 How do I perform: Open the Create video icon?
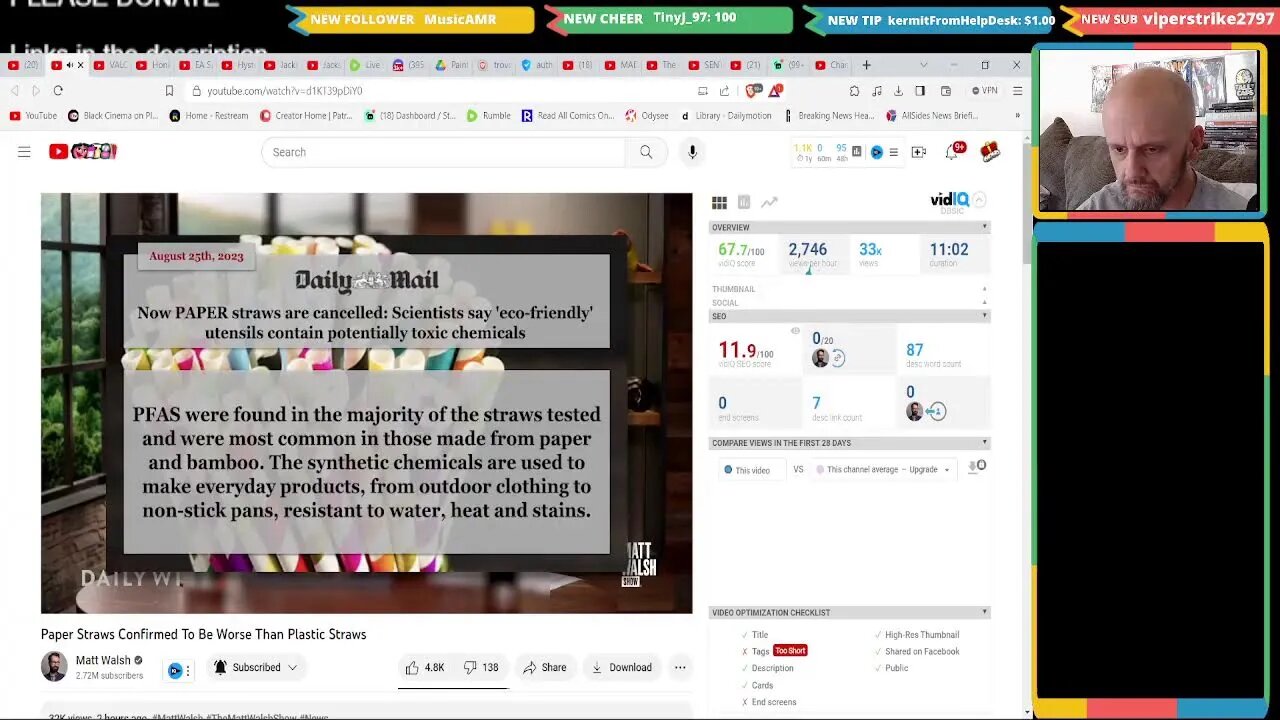918,152
